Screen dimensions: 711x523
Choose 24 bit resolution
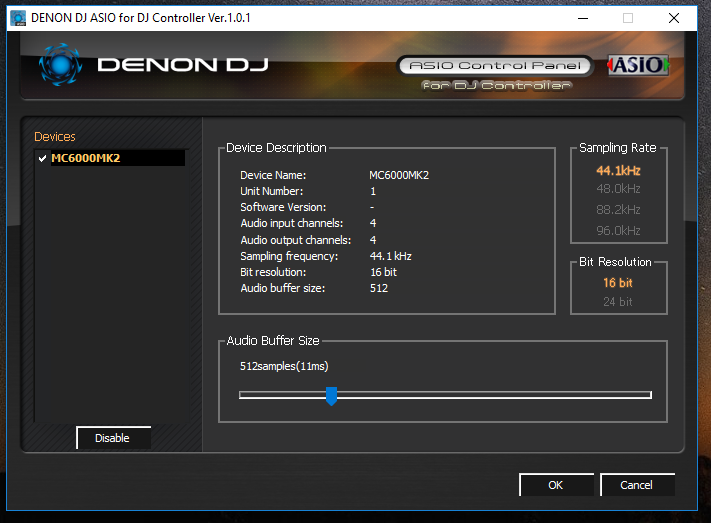618,302
